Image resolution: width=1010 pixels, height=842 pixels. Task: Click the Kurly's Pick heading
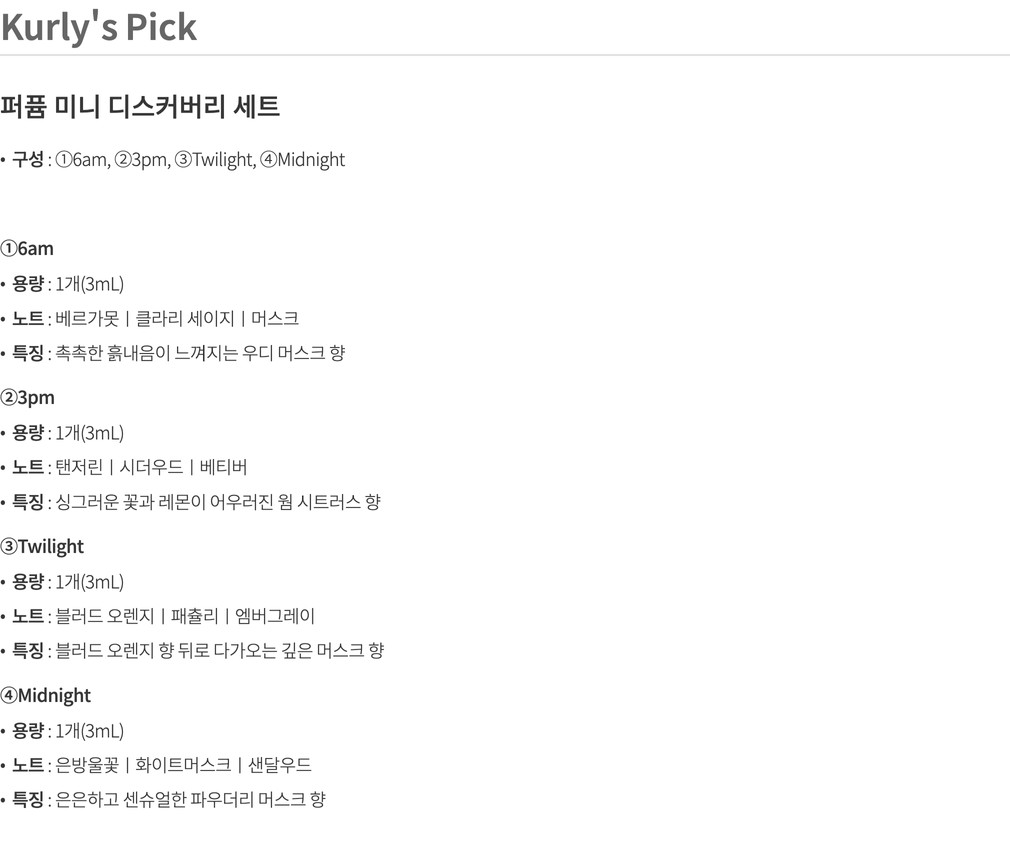pyautogui.click(x=99, y=27)
